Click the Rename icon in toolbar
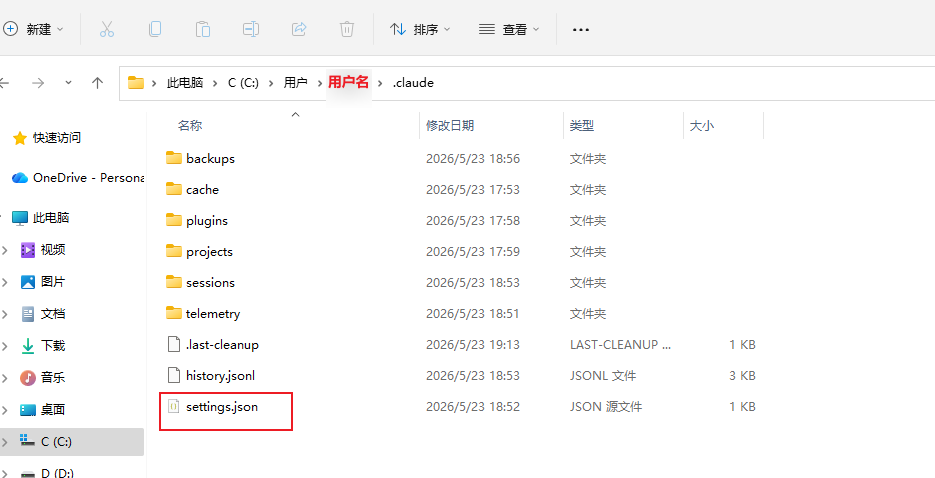 [x=251, y=29]
